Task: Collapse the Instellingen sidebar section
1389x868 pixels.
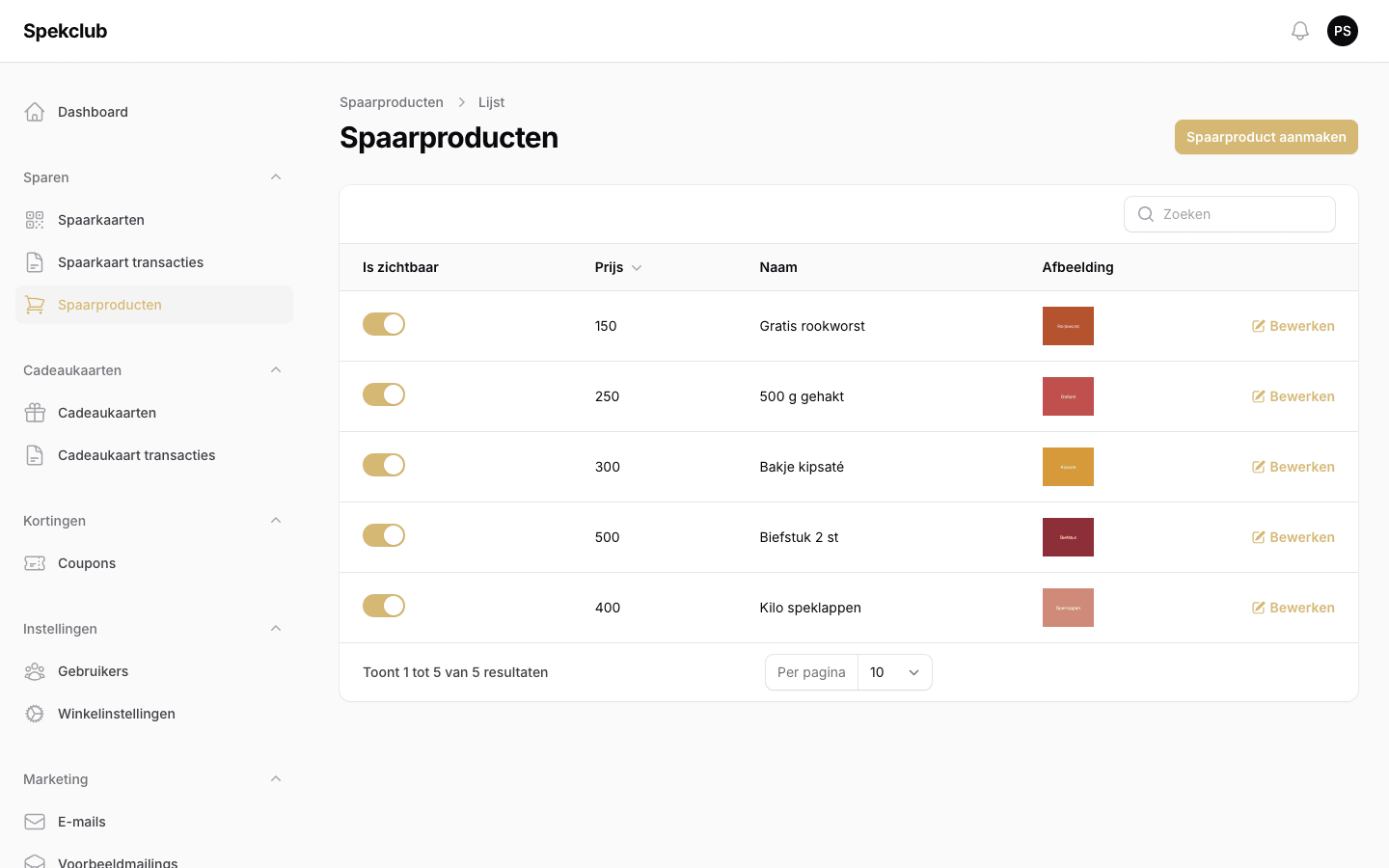Action: 276,629
